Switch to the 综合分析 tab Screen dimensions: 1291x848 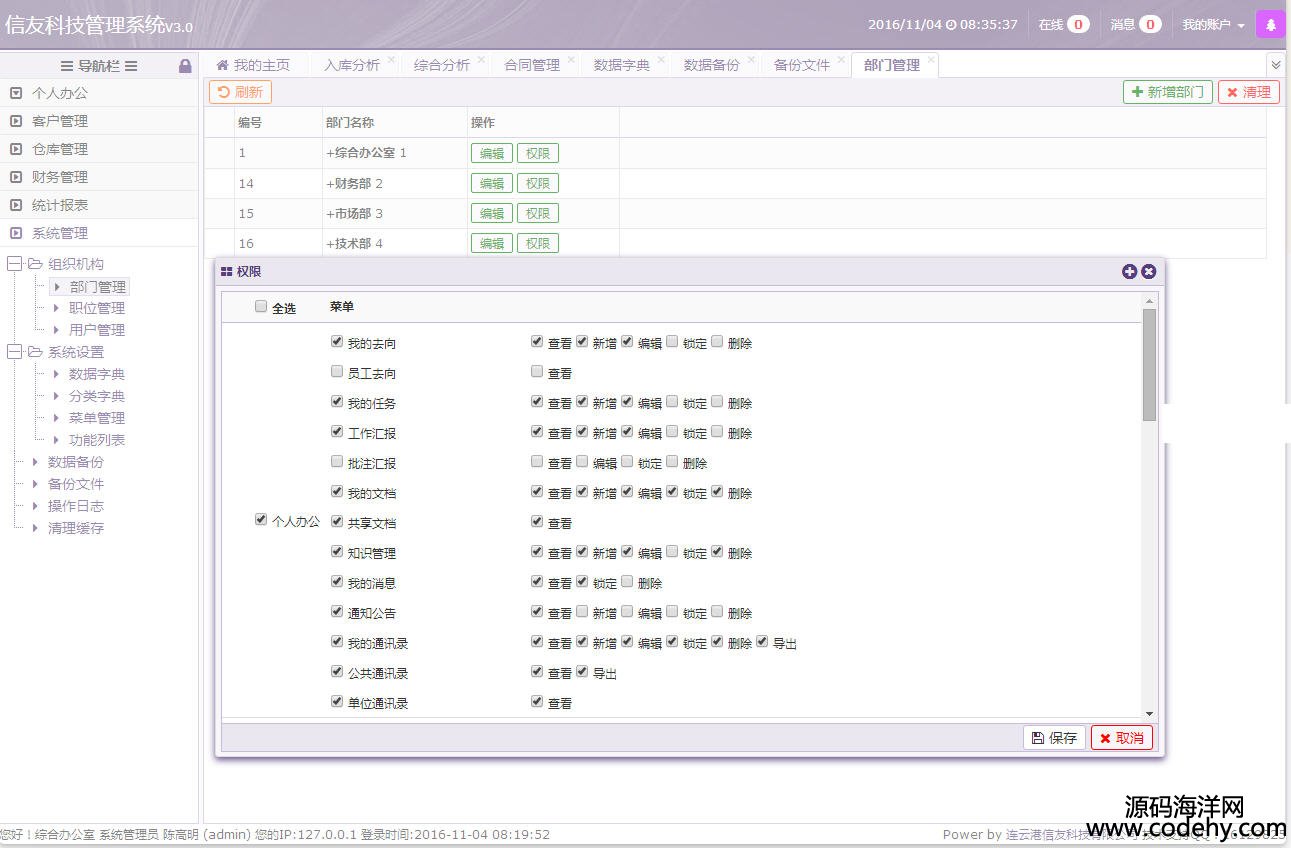441,65
